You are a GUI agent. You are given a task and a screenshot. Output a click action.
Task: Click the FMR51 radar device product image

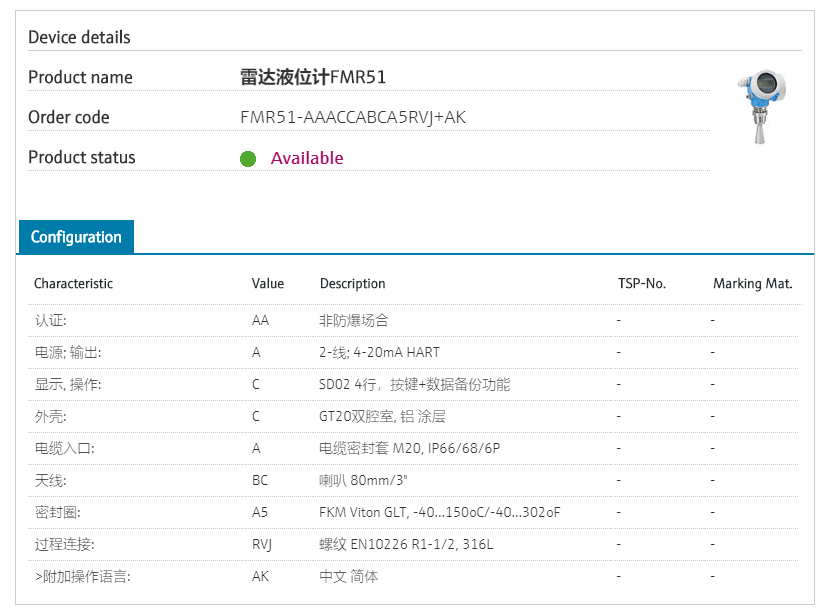coord(761,107)
